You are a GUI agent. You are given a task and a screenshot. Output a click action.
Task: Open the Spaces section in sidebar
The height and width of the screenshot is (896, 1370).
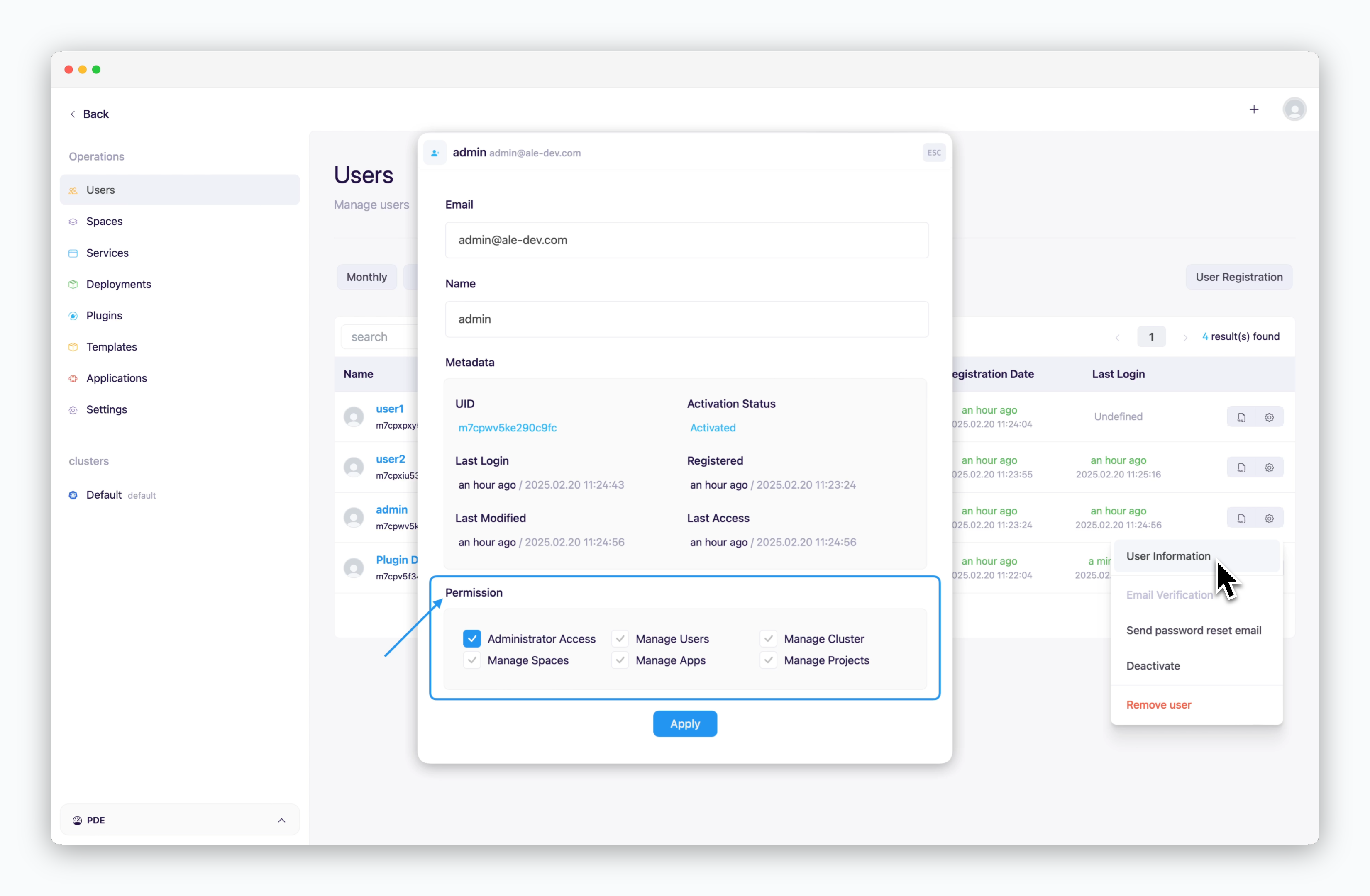coord(180,222)
